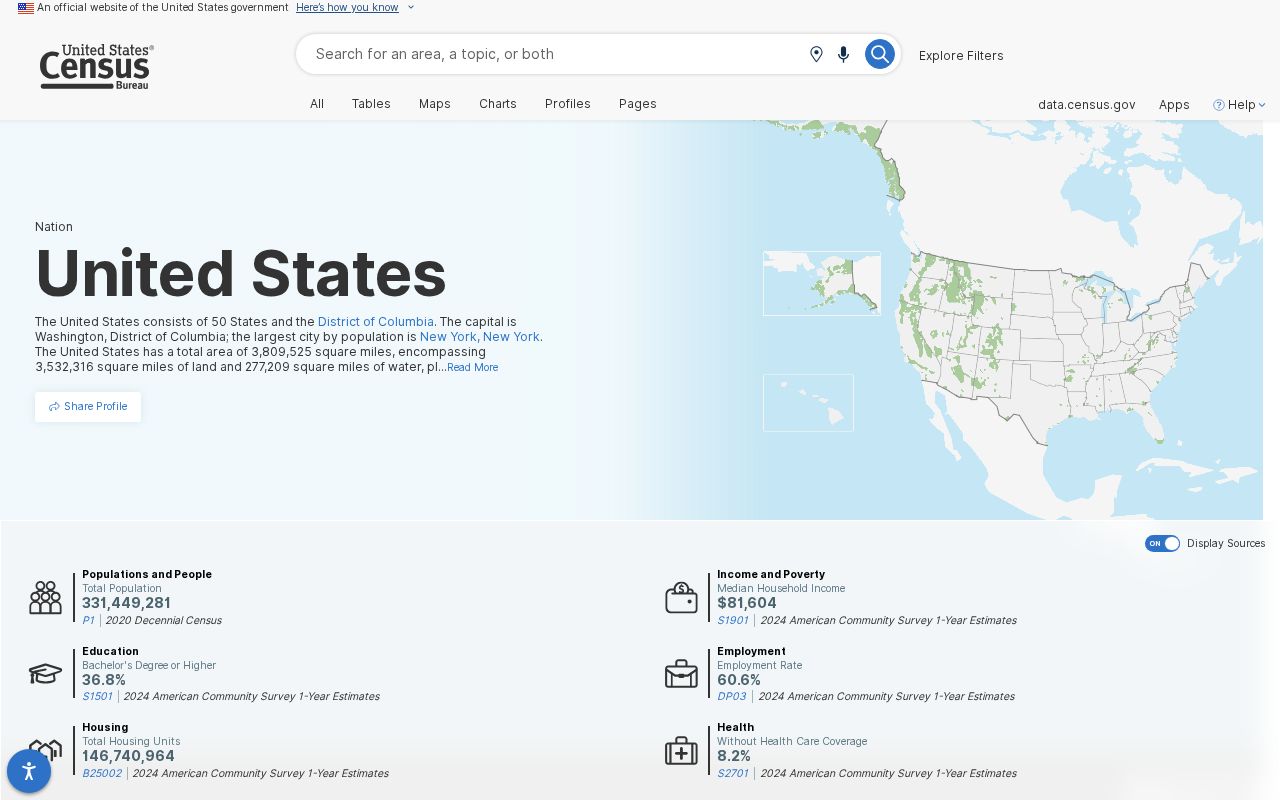Viewport: 1280px width, 800px height.
Task: Click the median income value $81,604
Action: click(747, 603)
